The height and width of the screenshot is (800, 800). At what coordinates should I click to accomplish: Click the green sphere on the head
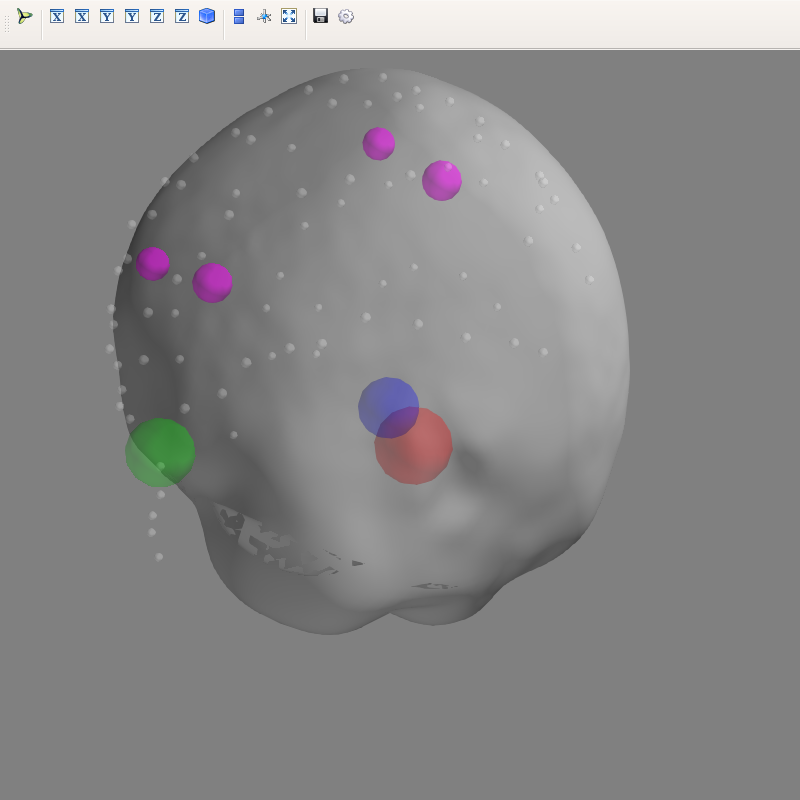tap(160, 453)
